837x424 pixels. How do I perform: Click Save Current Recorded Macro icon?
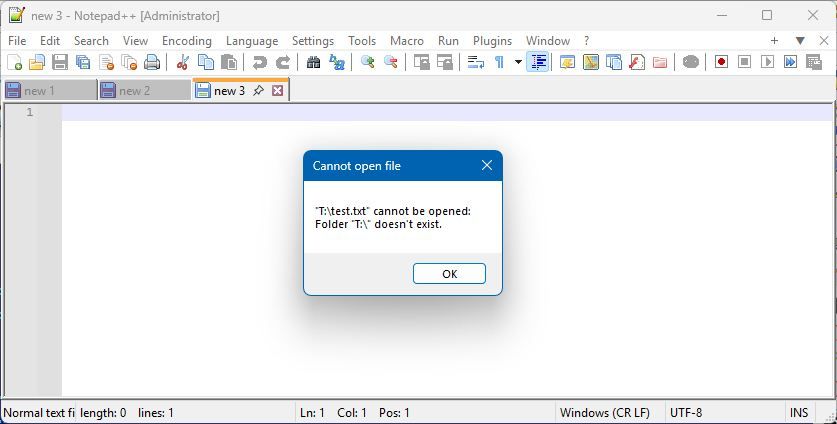pos(814,62)
